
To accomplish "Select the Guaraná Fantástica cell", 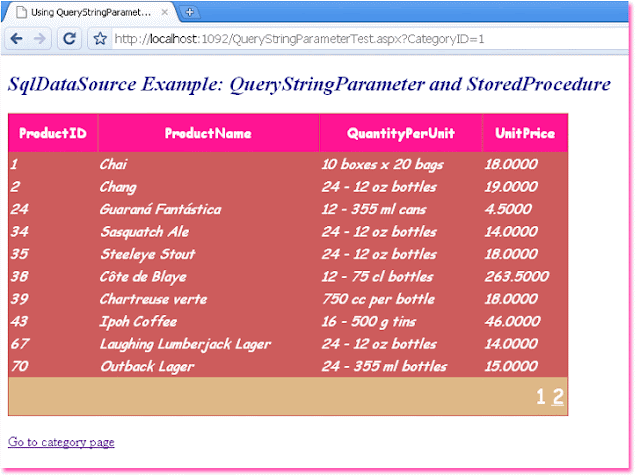I will [x=209, y=209].
